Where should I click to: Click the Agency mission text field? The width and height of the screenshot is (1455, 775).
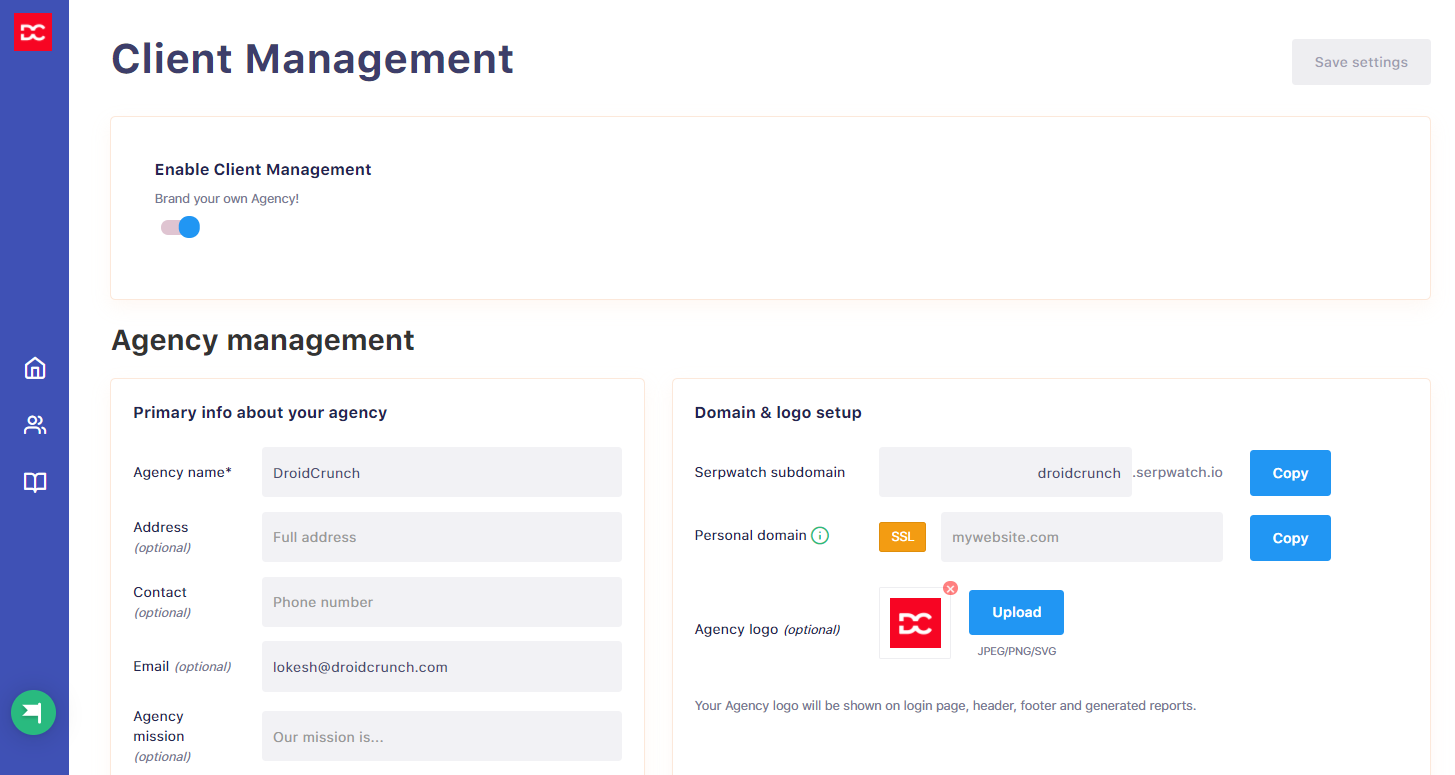pos(441,737)
